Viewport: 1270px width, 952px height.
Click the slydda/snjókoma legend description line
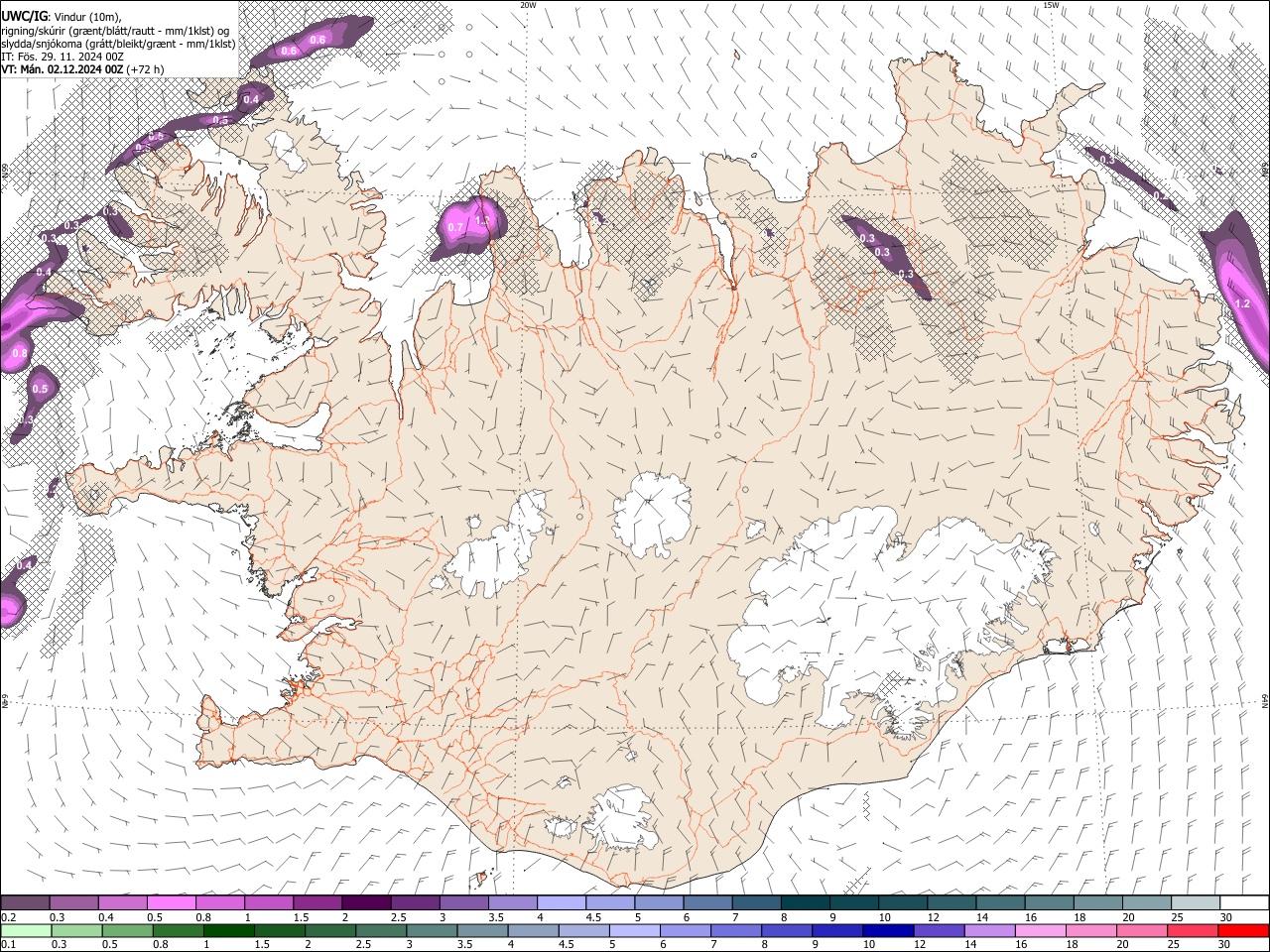[x=118, y=44]
